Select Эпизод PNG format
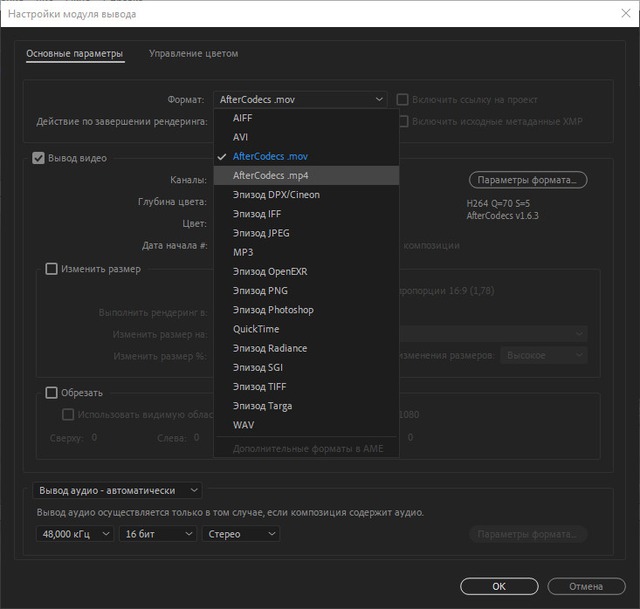 260,290
